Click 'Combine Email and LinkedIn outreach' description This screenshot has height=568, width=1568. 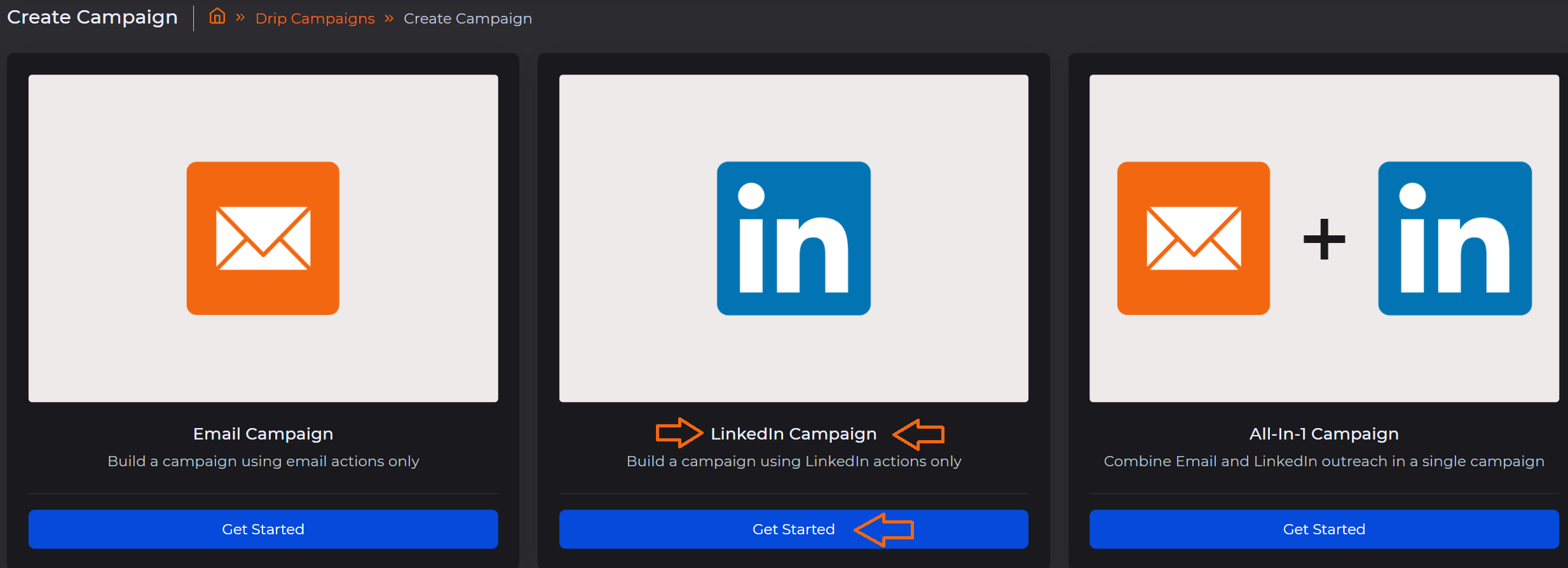[1324, 461]
